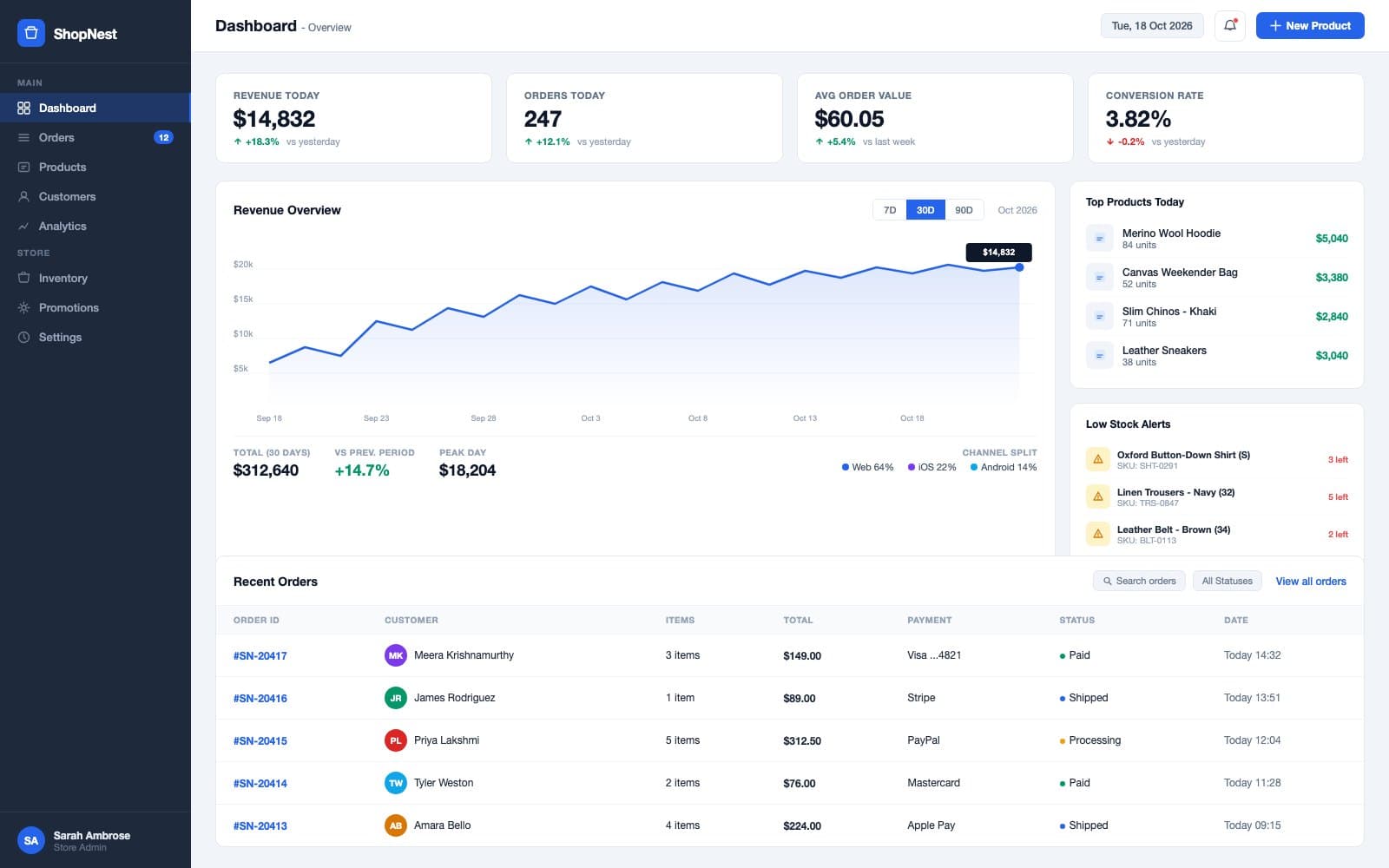Click warning icon for Oxford Button-Down Shirt
Viewport: 1389px width, 868px height.
1098,459
